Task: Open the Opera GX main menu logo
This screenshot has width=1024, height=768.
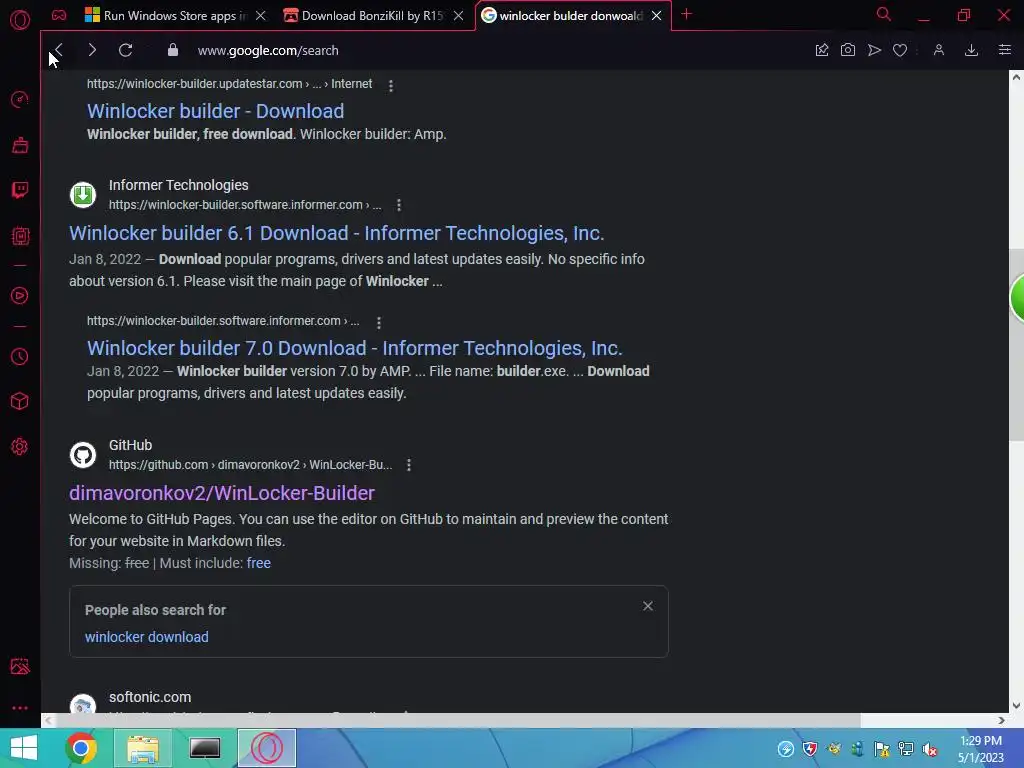Action: tap(20, 20)
